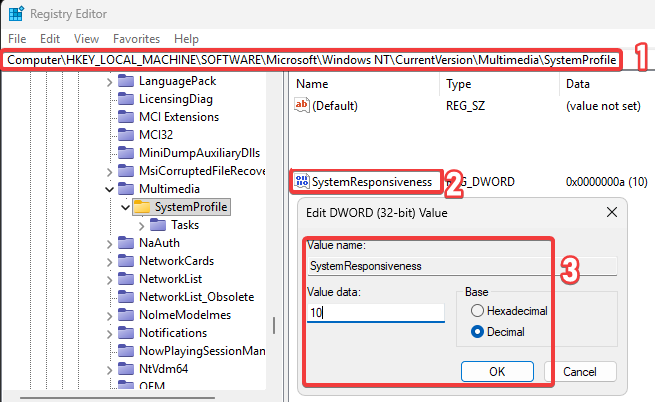Click the Value data input field
Image resolution: width=655 pixels, height=402 pixels.
click(x=376, y=313)
